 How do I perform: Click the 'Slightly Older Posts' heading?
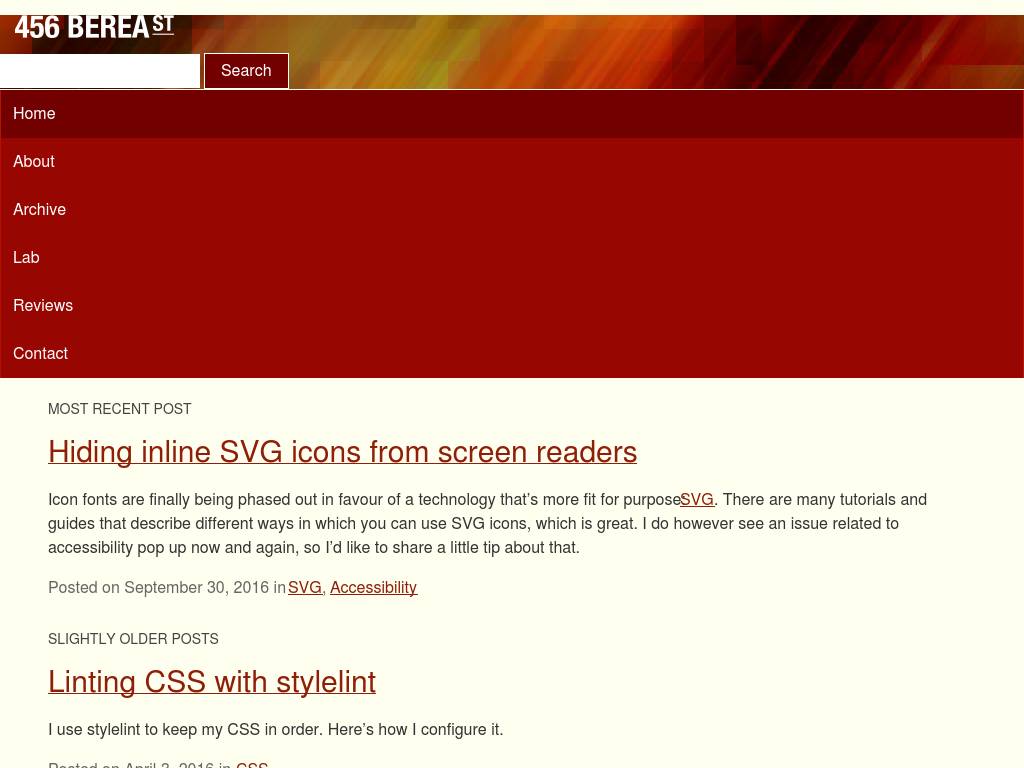tap(133, 639)
